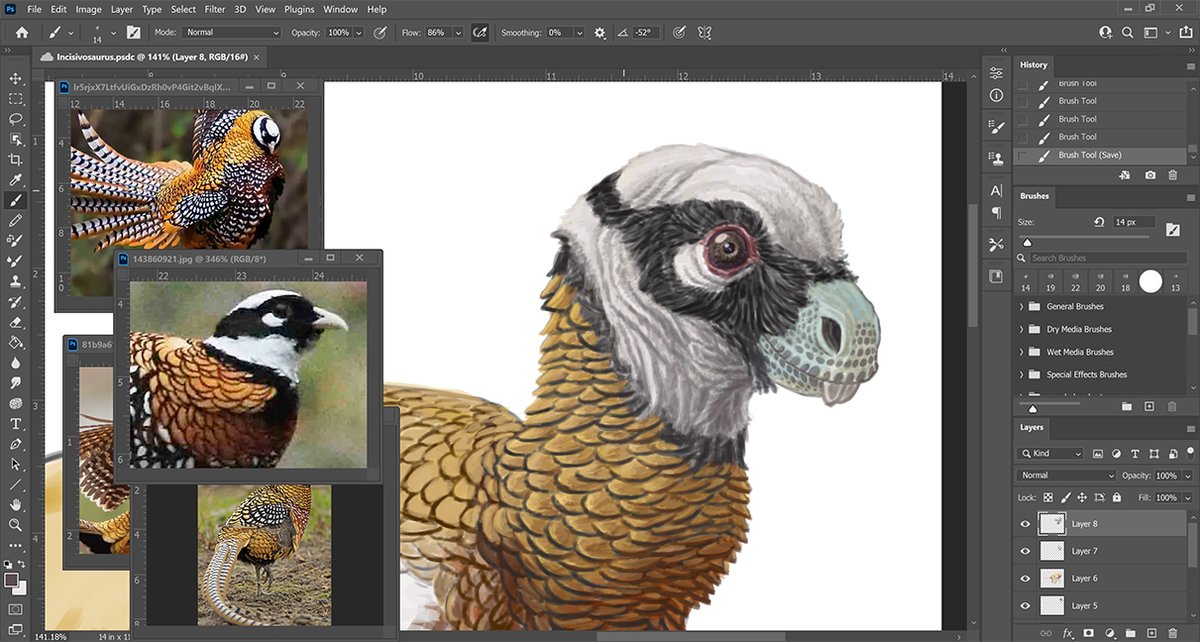Open the Window menu
The height and width of the screenshot is (642, 1200).
point(341,9)
